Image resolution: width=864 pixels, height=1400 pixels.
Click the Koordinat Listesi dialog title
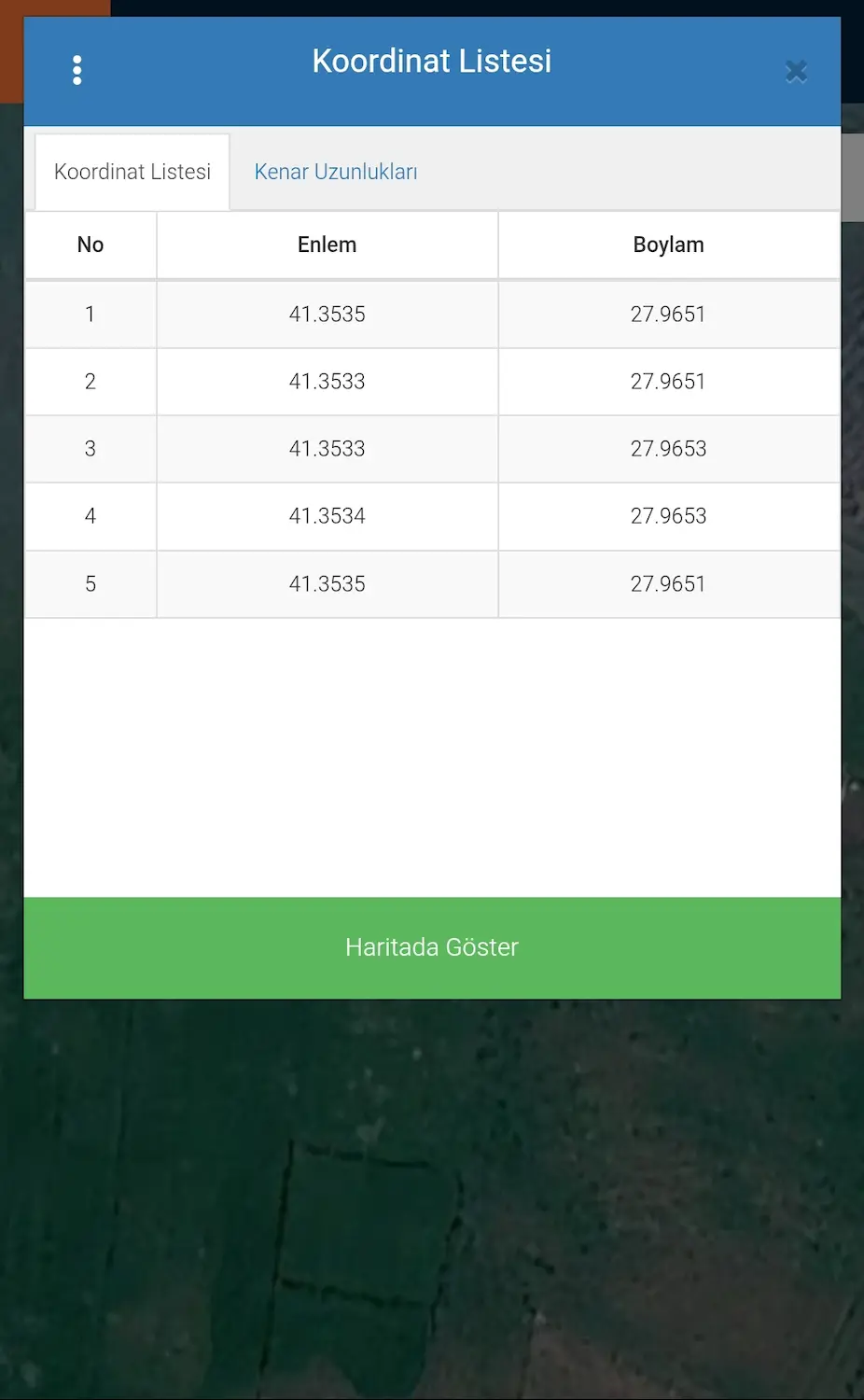click(432, 62)
